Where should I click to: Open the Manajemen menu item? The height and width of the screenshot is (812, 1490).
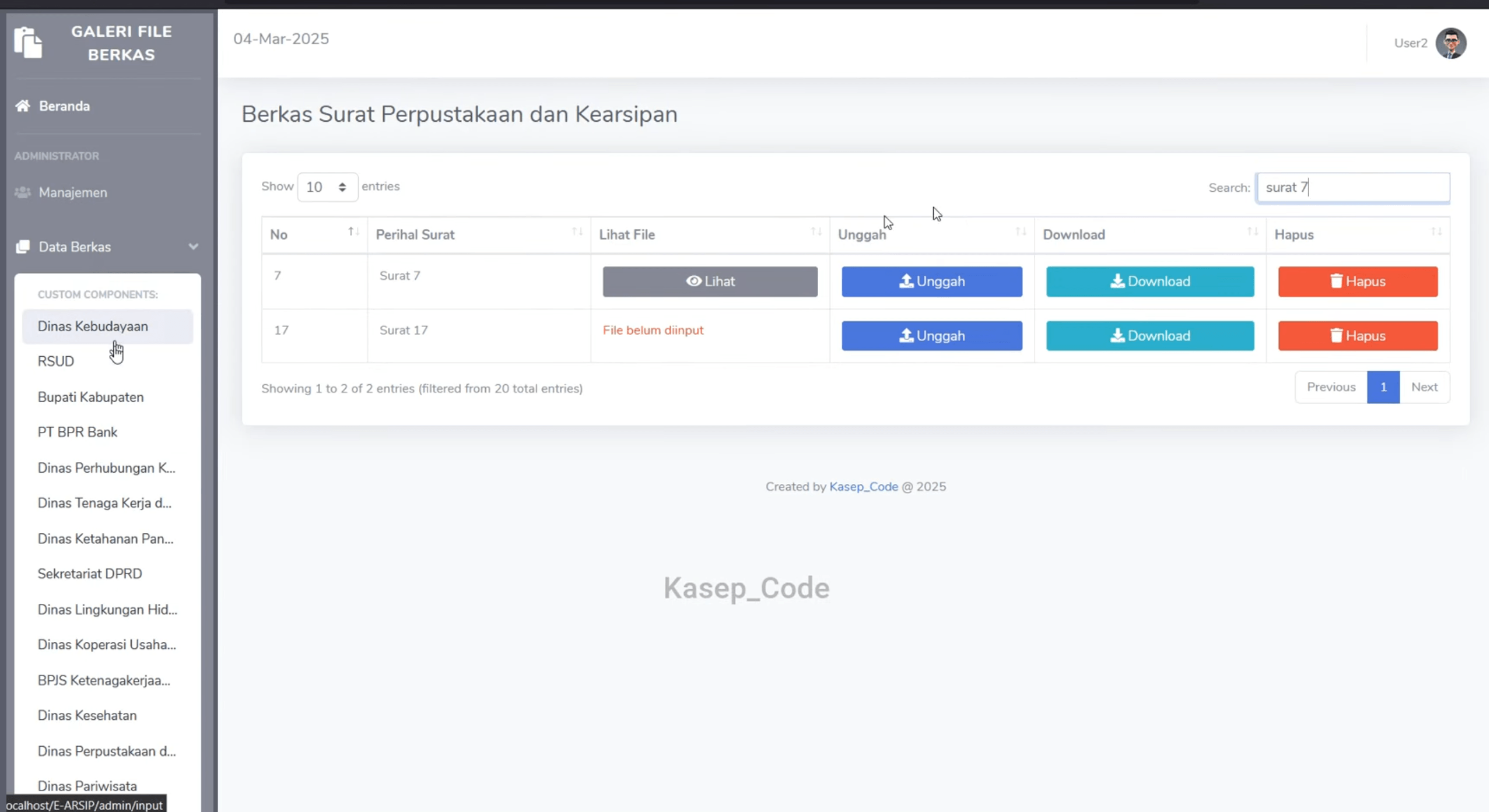pyautogui.click(x=73, y=192)
